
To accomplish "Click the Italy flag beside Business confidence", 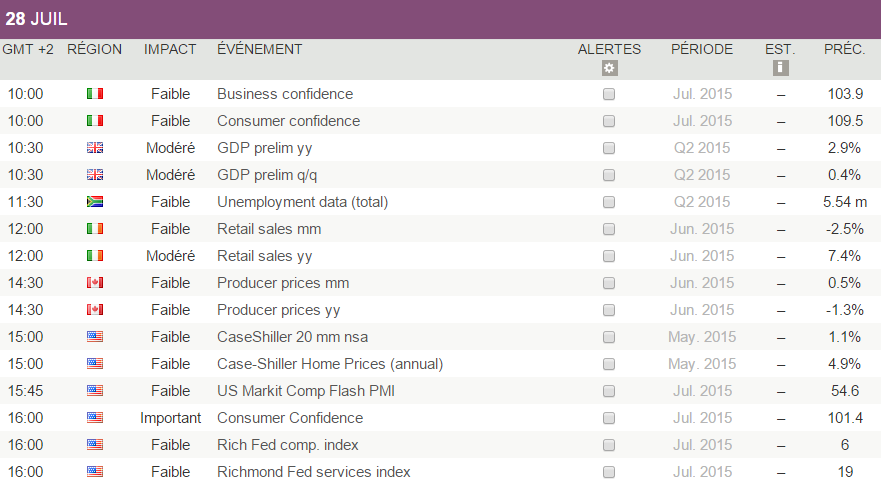I will [x=95, y=94].
